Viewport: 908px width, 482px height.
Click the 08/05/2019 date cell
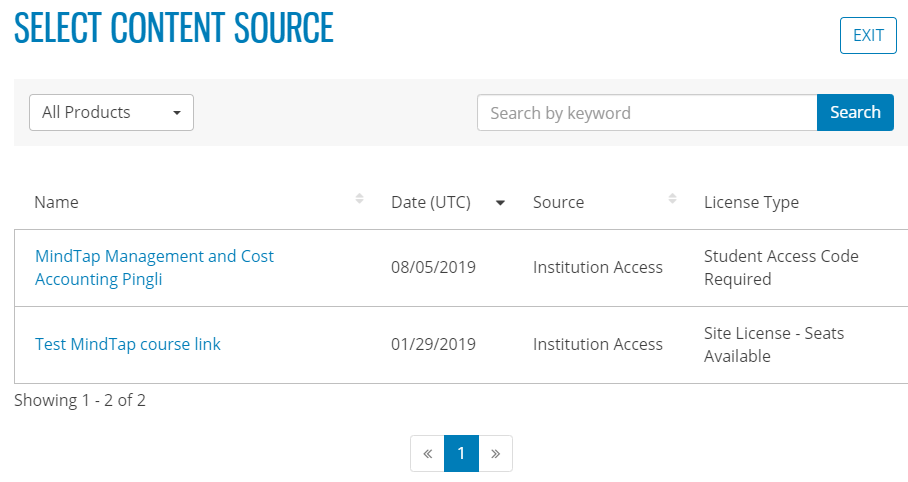(433, 268)
